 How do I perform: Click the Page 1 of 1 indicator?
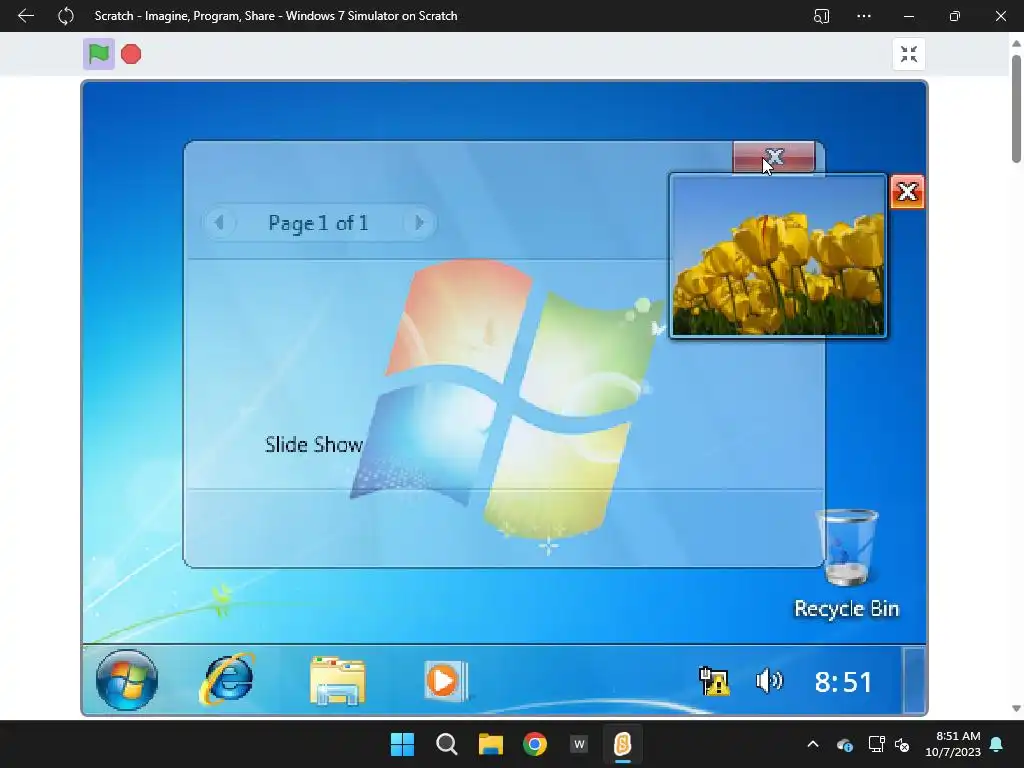(x=319, y=223)
